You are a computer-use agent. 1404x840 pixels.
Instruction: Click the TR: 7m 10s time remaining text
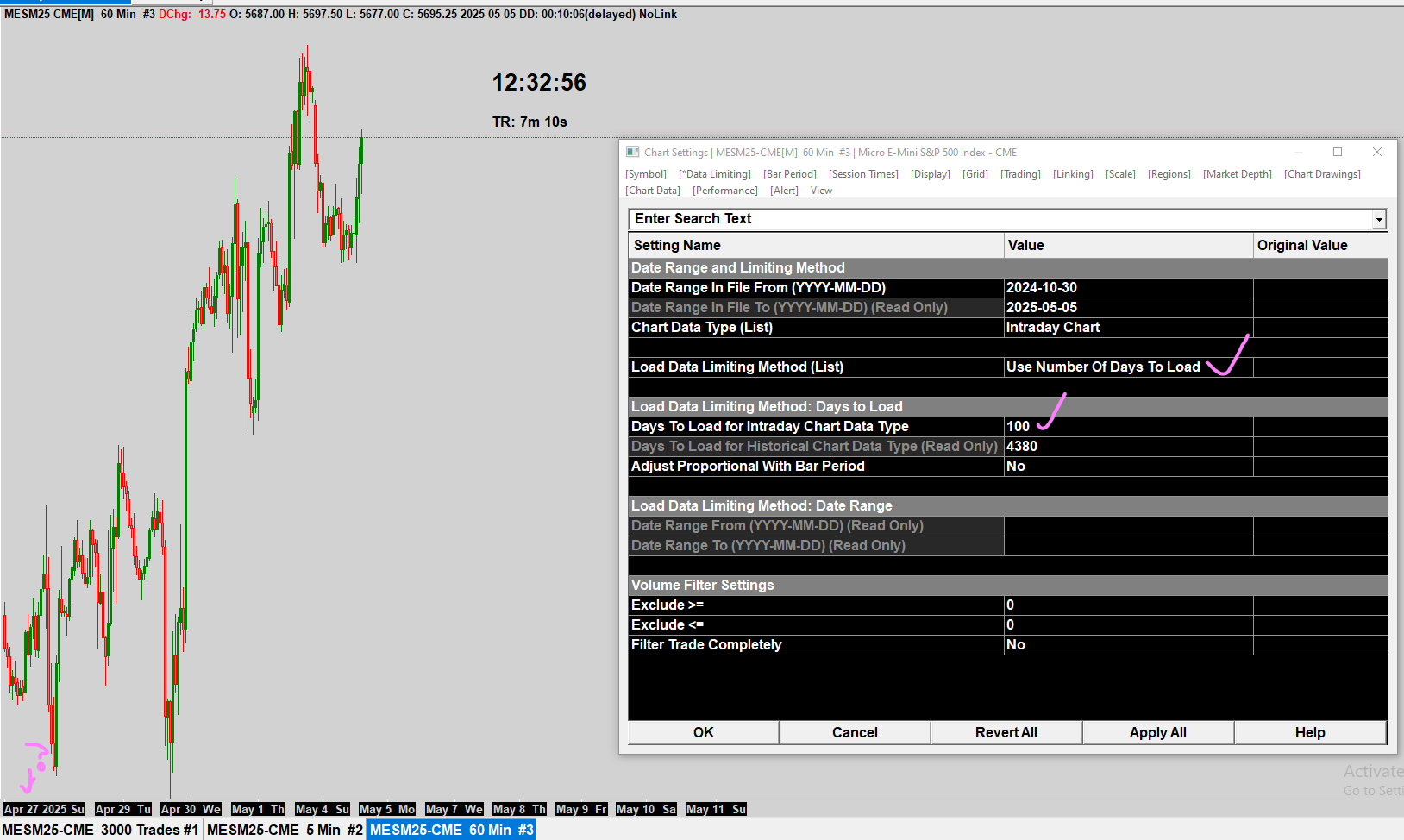click(530, 122)
